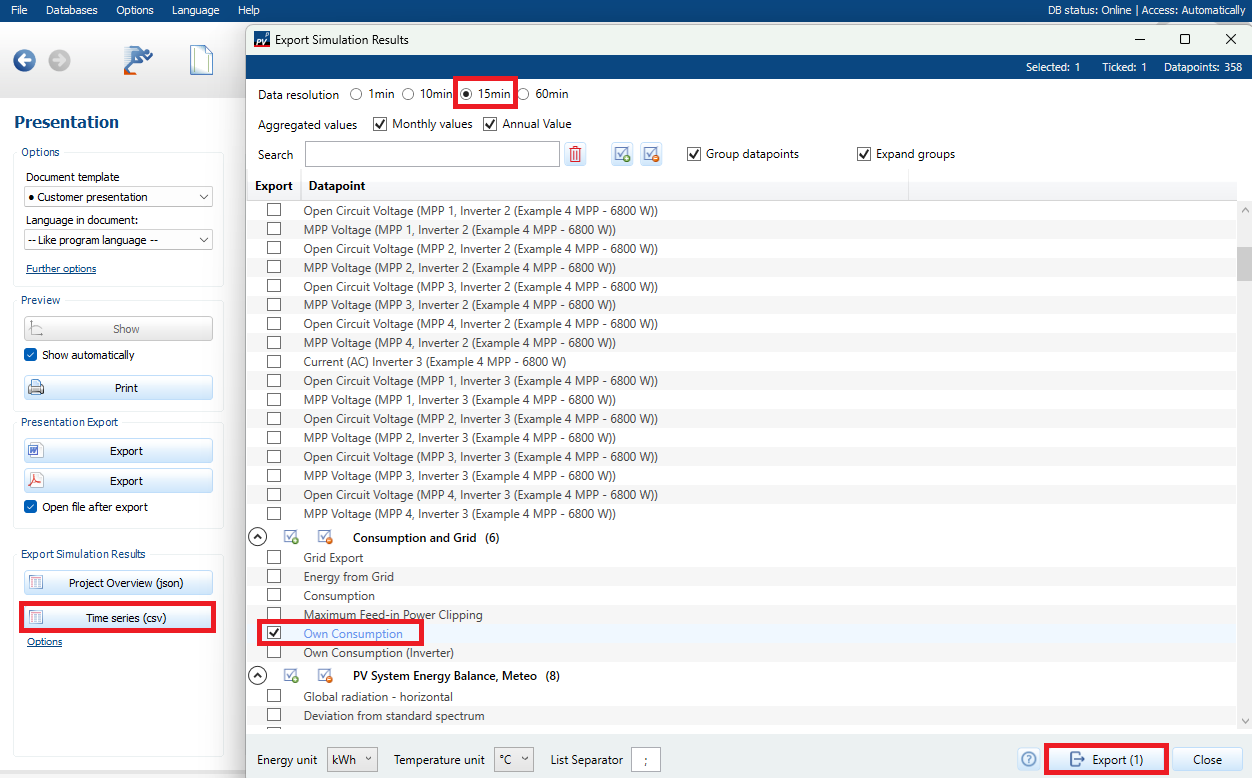
Task: Untick all in PV System Energy Balance group
Action: click(325, 676)
